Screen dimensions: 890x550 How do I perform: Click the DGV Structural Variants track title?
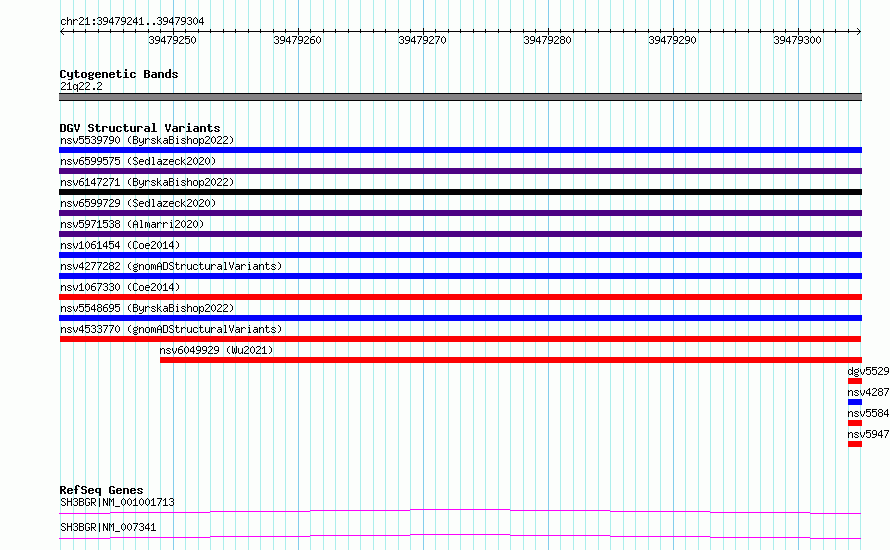[140, 128]
